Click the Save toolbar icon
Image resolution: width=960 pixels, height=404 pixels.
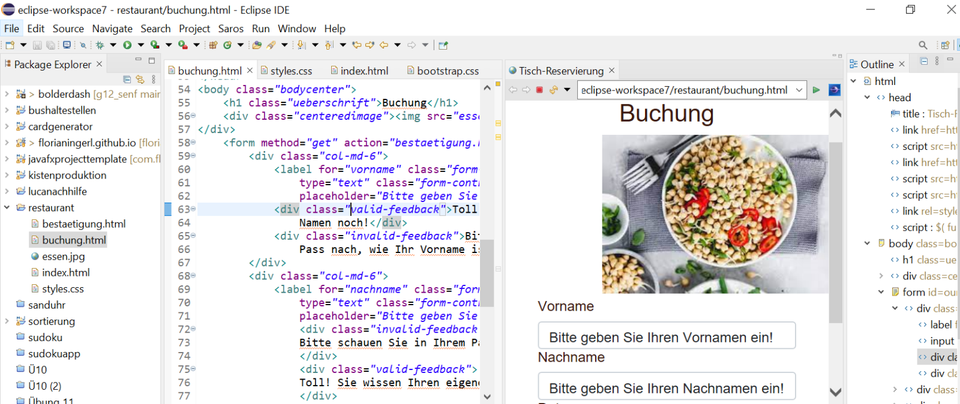pyautogui.click(x=38, y=45)
